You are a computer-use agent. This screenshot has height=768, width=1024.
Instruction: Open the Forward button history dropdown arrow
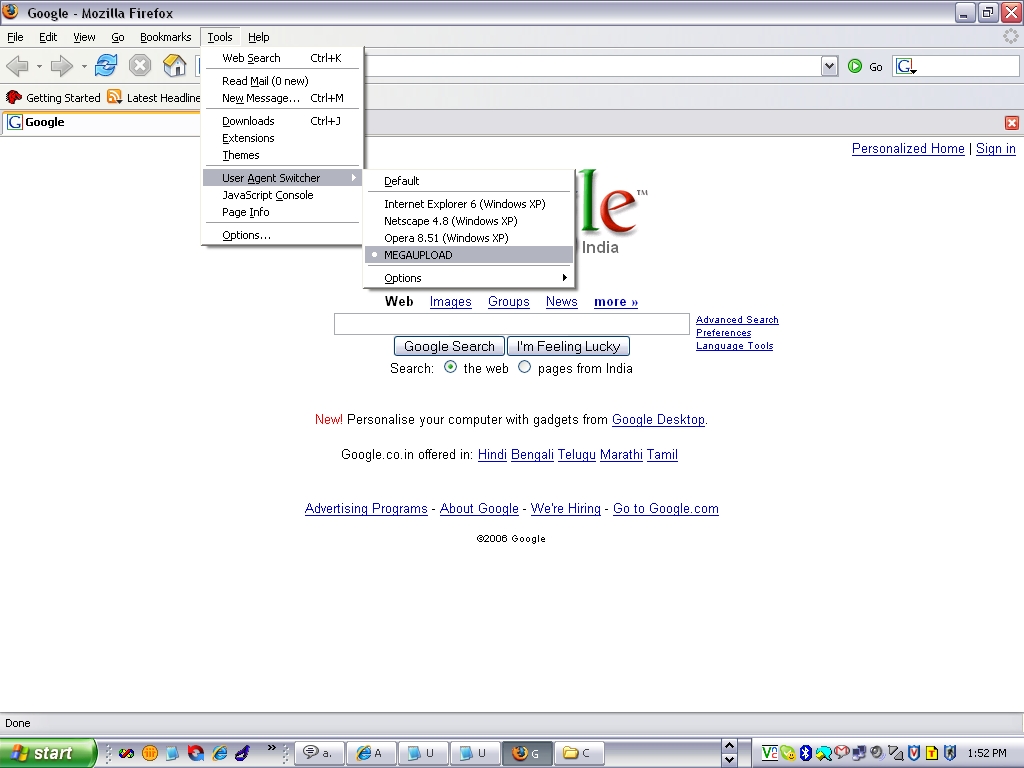point(84,67)
